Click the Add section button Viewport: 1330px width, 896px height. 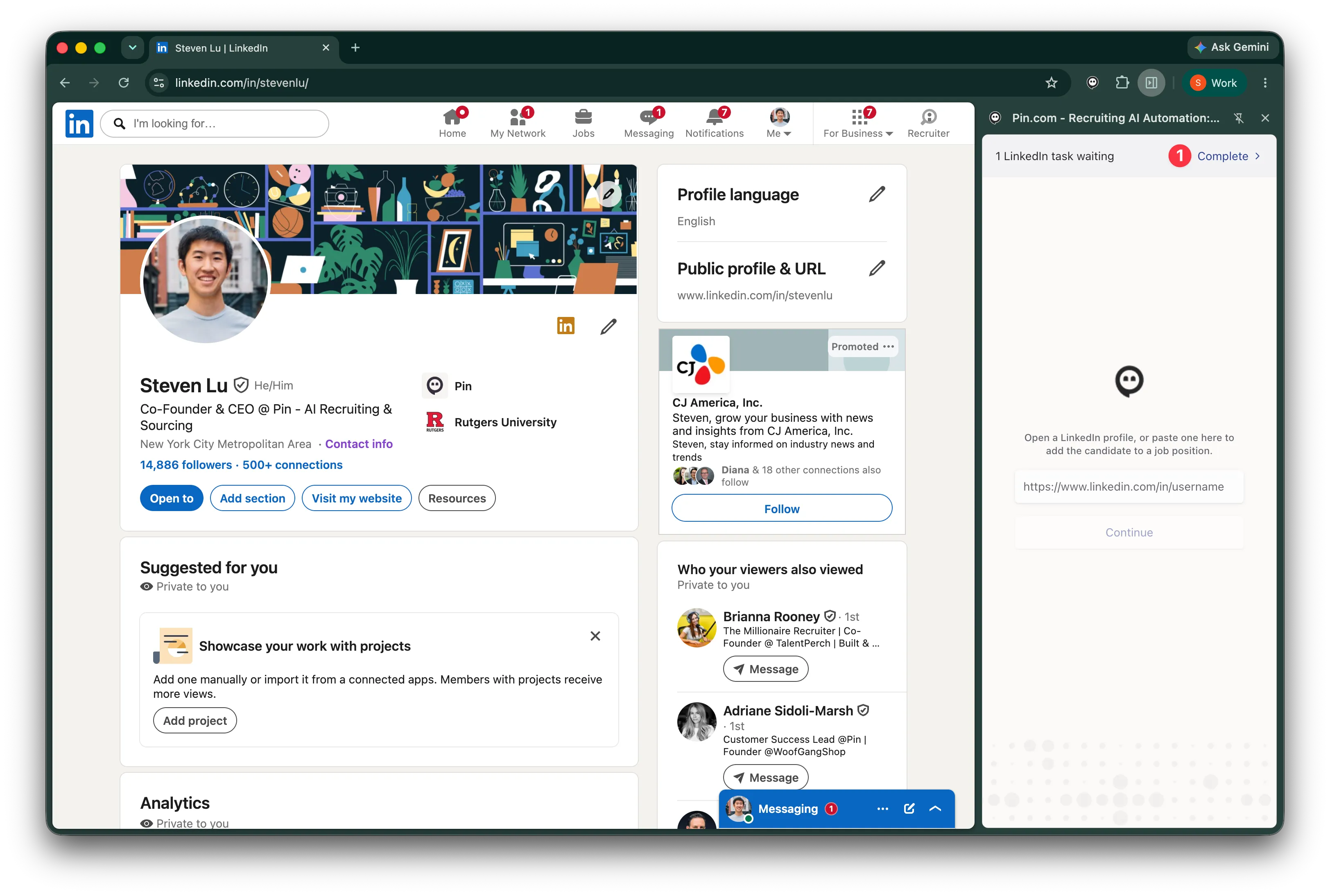click(253, 498)
